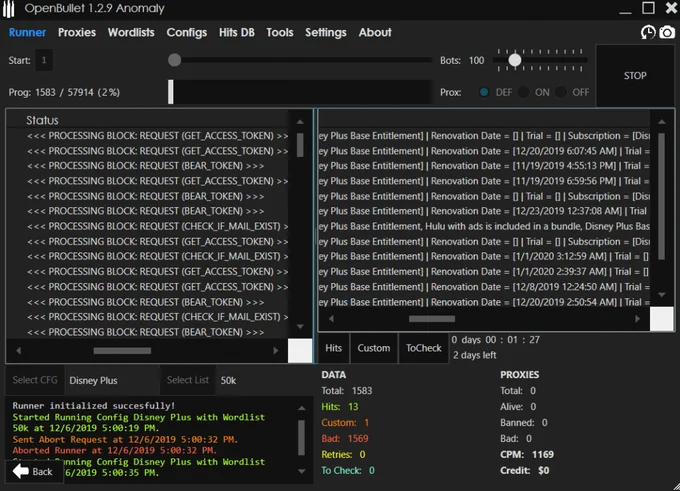
Task: Click the 'Runner initialized succesfully!' log line
Action: click(x=94, y=406)
